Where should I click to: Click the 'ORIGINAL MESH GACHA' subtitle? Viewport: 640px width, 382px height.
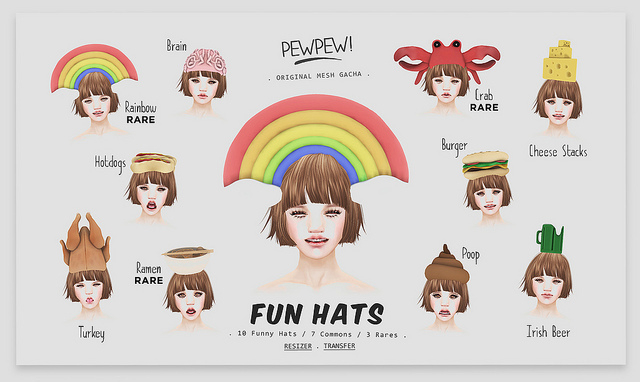319,76
